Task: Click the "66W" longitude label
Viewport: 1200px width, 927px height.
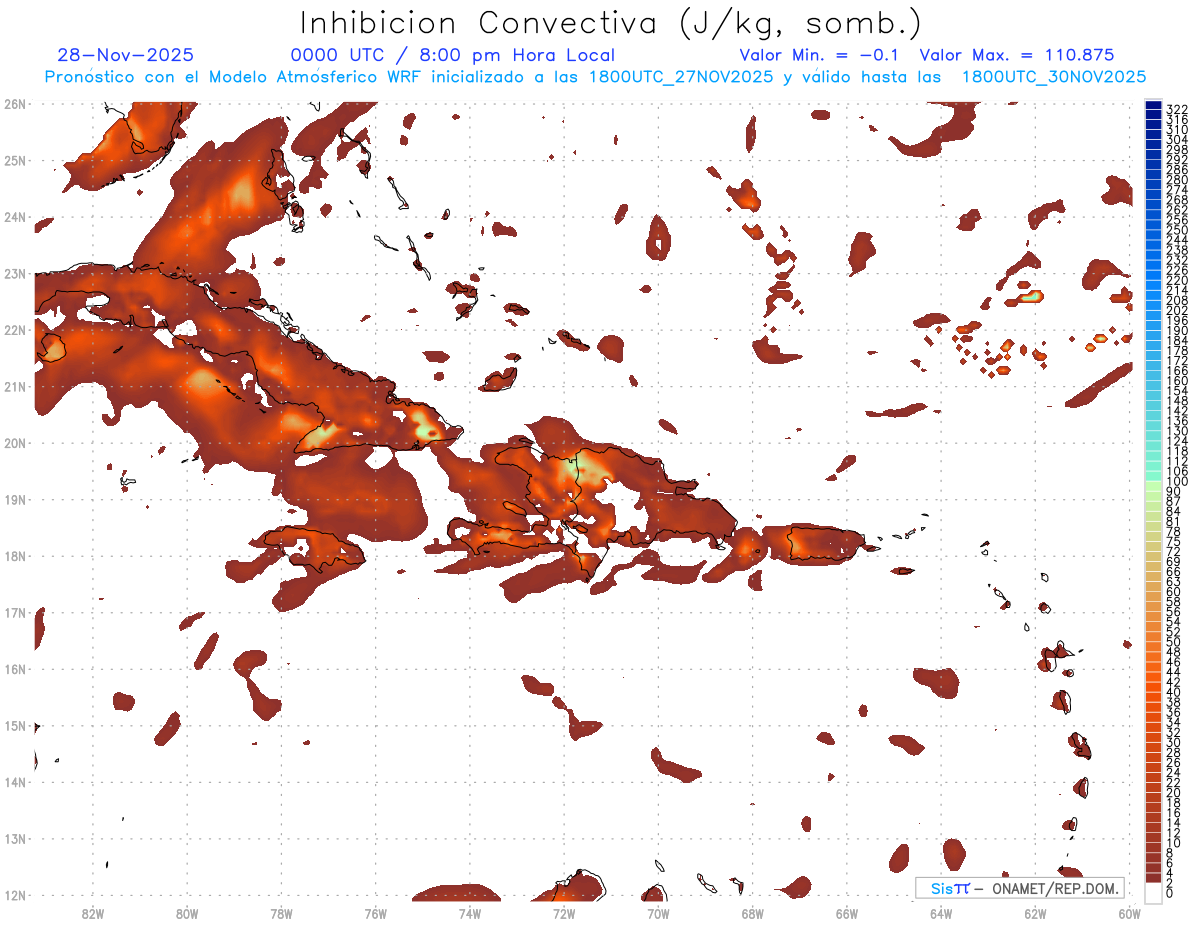Action: tap(846, 912)
